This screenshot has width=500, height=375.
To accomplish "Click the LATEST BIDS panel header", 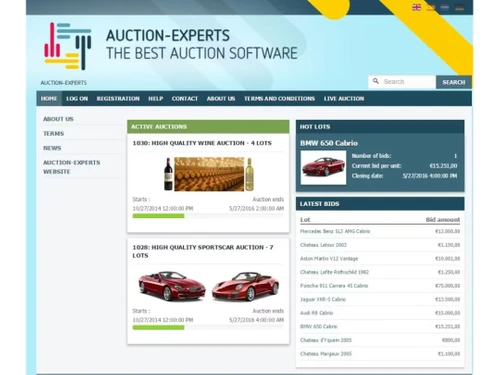I will 380,204.
